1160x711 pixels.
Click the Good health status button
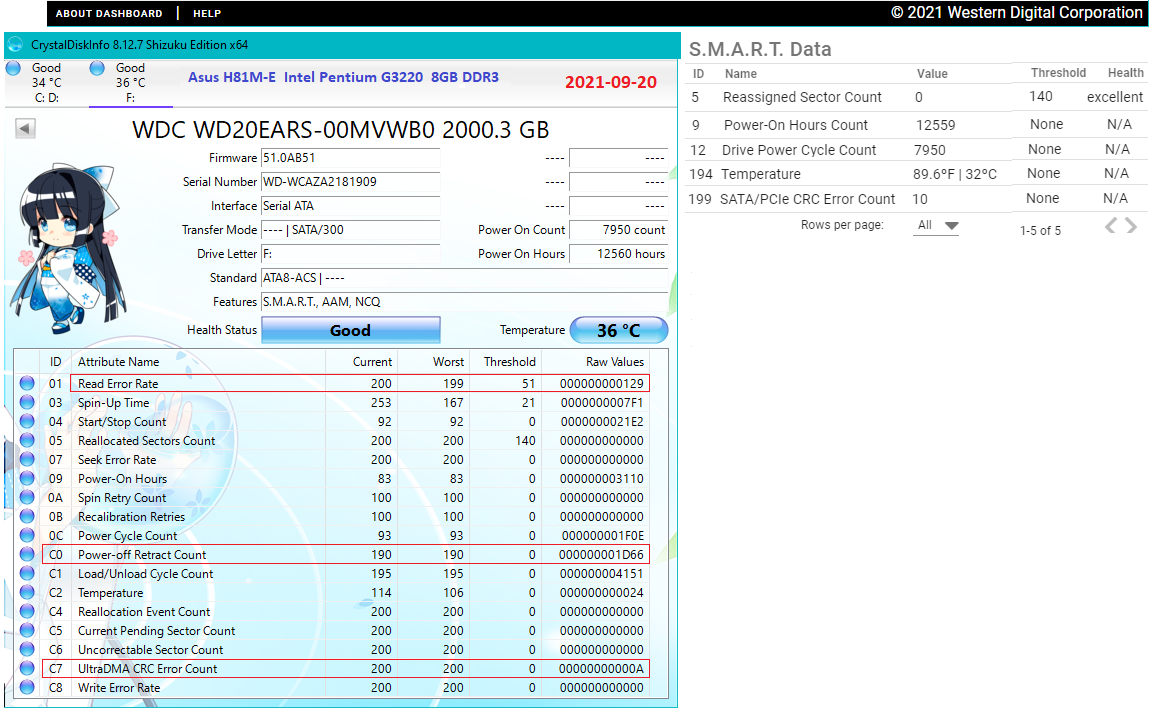[x=351, y=330]
